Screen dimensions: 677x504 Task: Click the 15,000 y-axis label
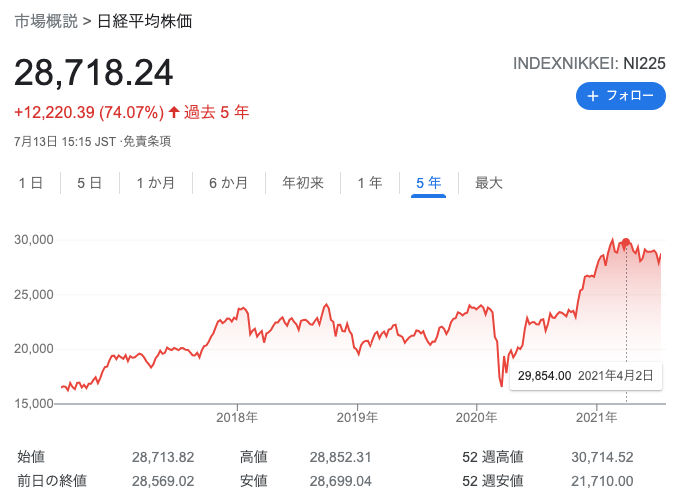(x=34, y=403)
